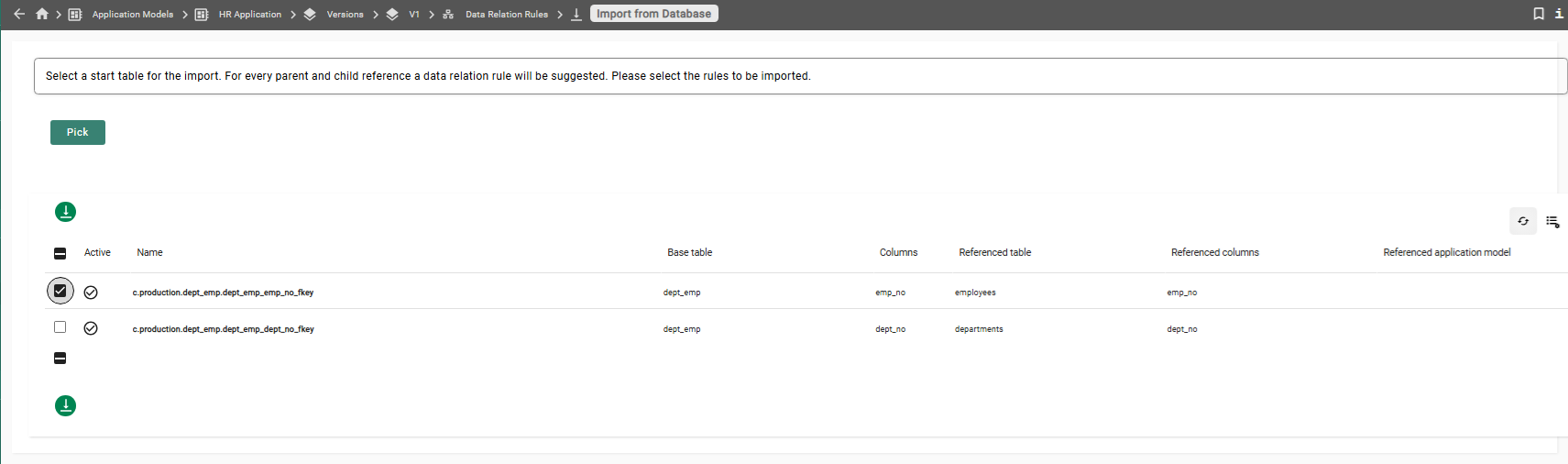Sort by Referenced application model header
Viewport: 1568px width, 464px height.
tap(1447, 253)
